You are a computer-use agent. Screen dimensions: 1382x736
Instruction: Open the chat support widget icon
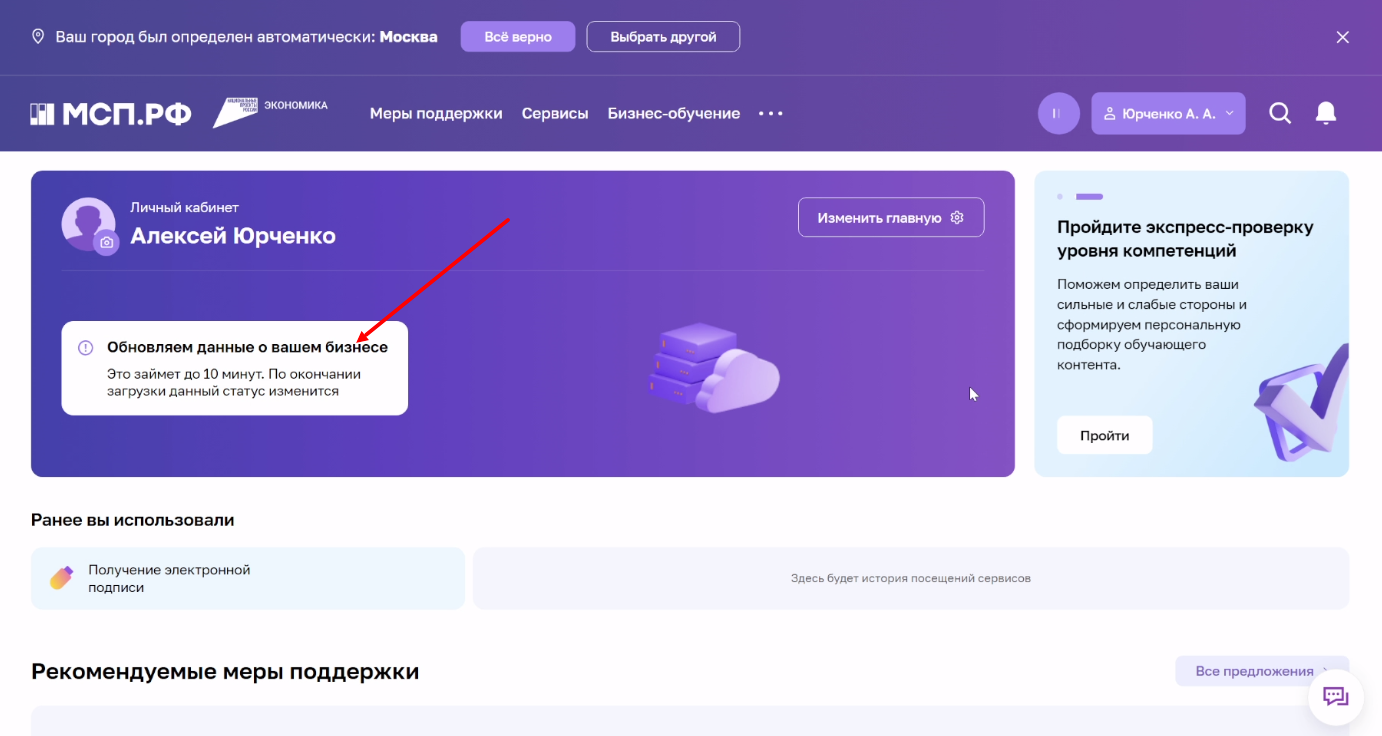pos(1336,697)
